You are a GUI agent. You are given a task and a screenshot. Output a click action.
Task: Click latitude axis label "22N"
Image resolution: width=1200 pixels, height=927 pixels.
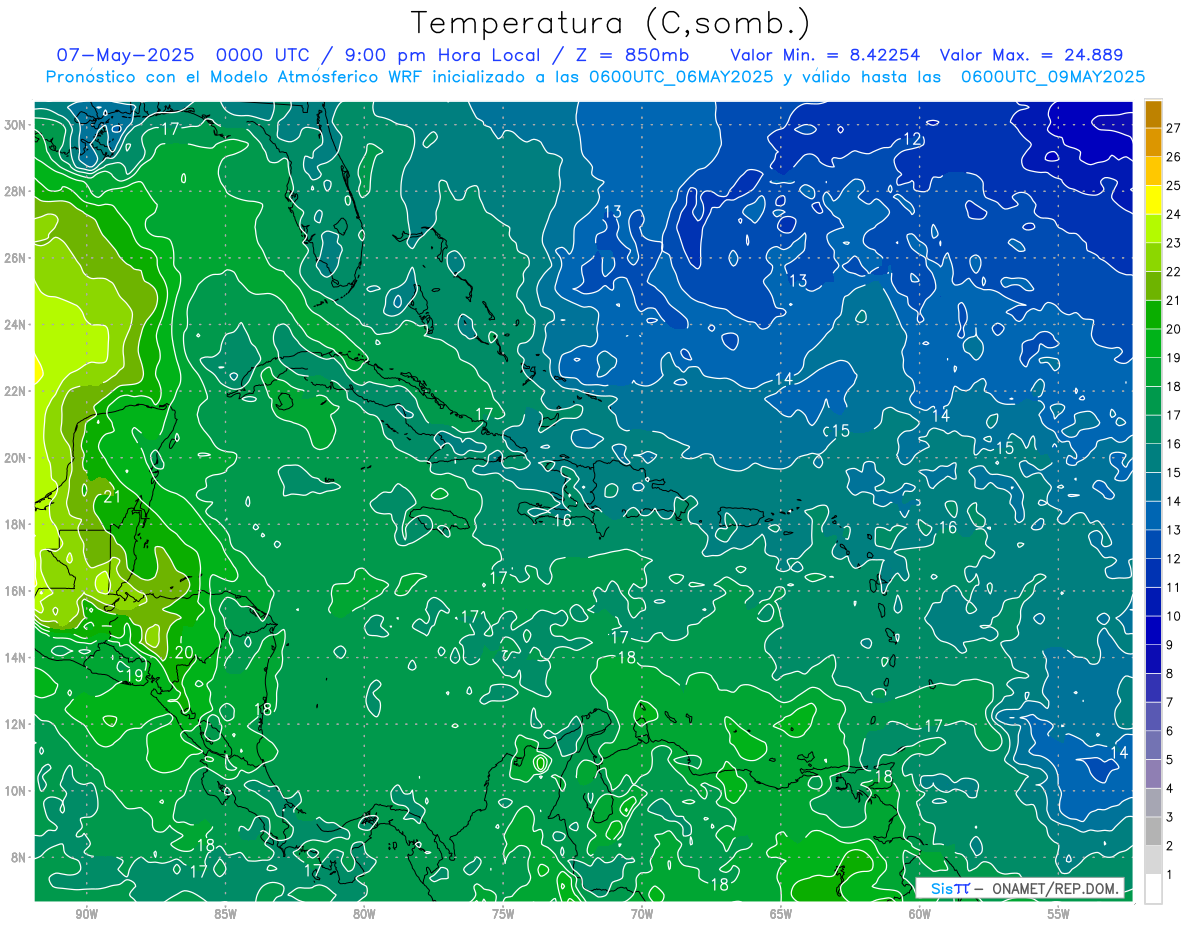tap(15, 391)
